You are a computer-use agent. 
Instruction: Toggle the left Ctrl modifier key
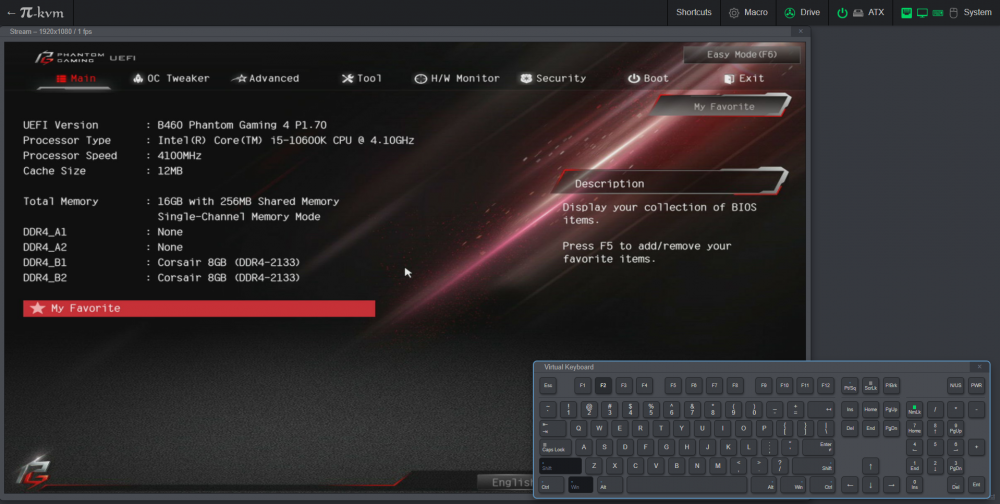click(551, 485)
